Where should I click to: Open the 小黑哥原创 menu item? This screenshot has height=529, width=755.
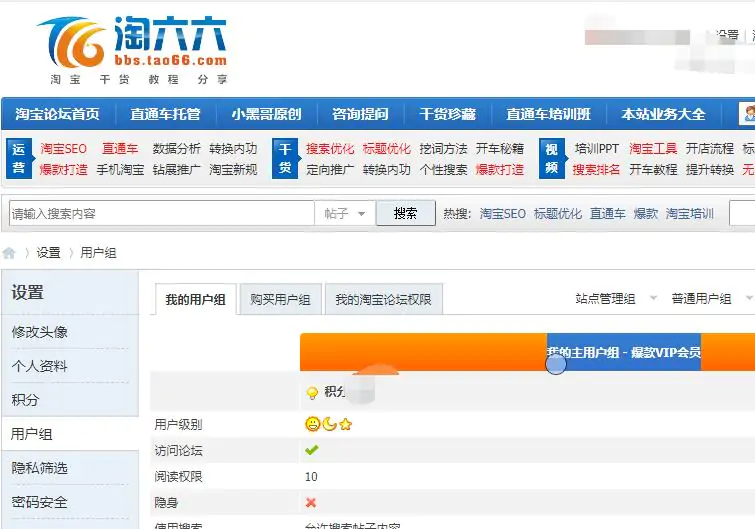click(x=266, y=114)
